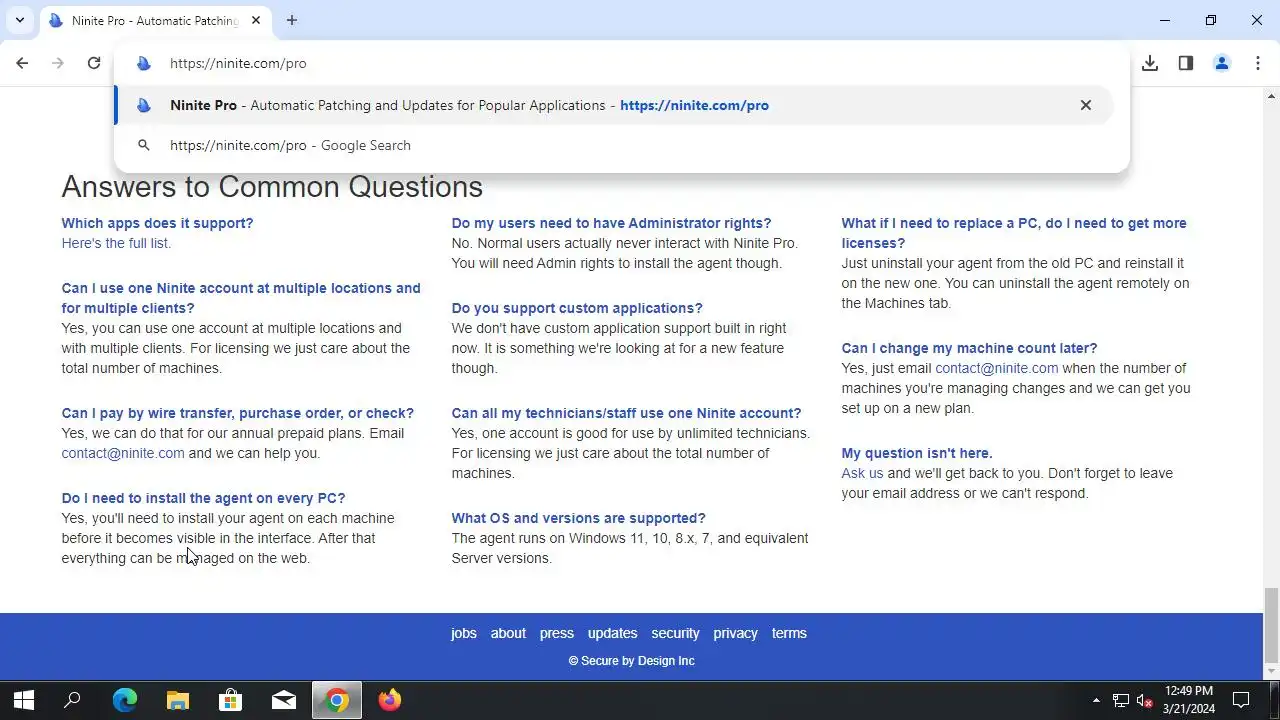Open the Chrome downloads icon
1280x720 pixels.
(1150, 63)
